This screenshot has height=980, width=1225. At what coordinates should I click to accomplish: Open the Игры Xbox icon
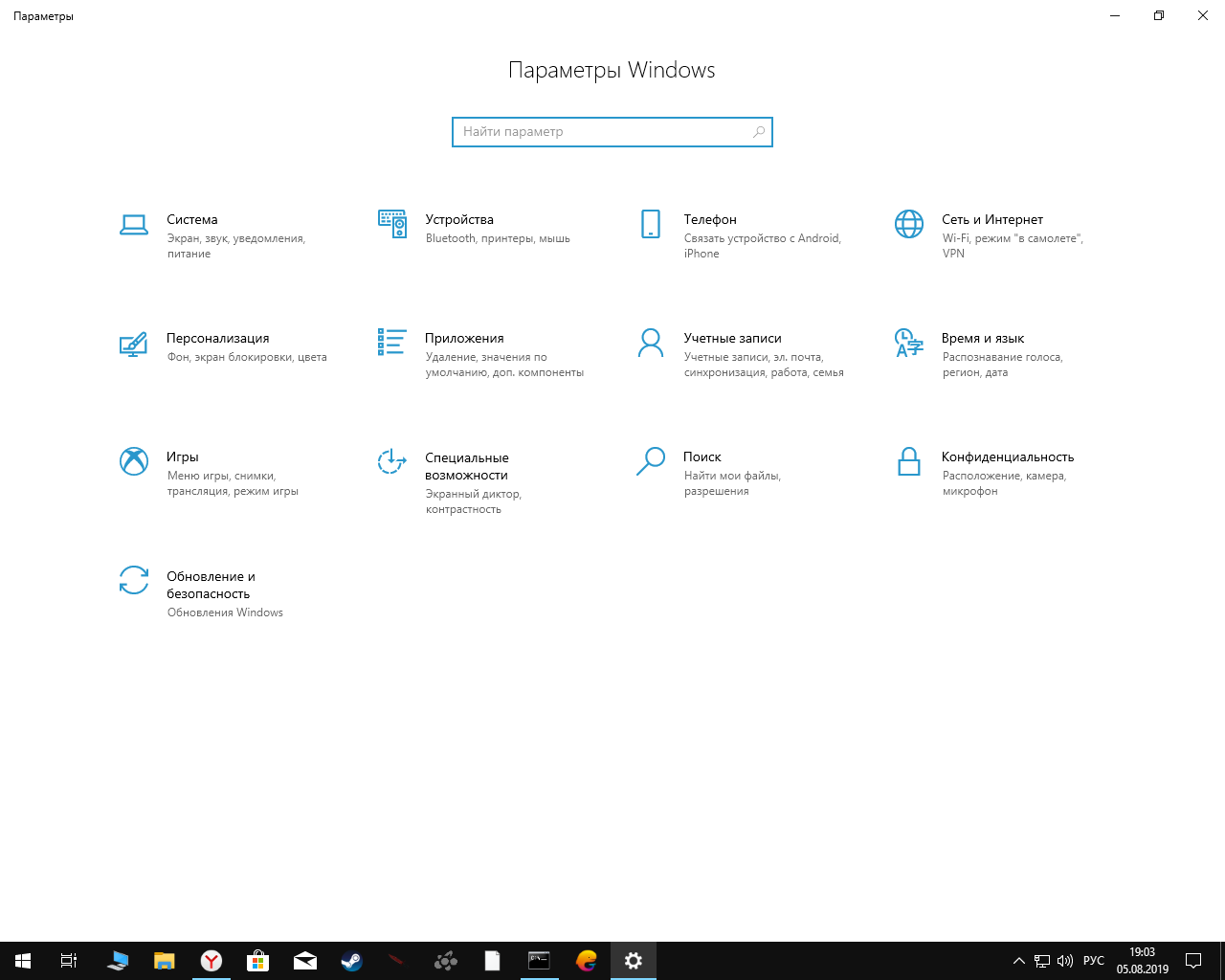pyautogui.click(x=134, y=461)
